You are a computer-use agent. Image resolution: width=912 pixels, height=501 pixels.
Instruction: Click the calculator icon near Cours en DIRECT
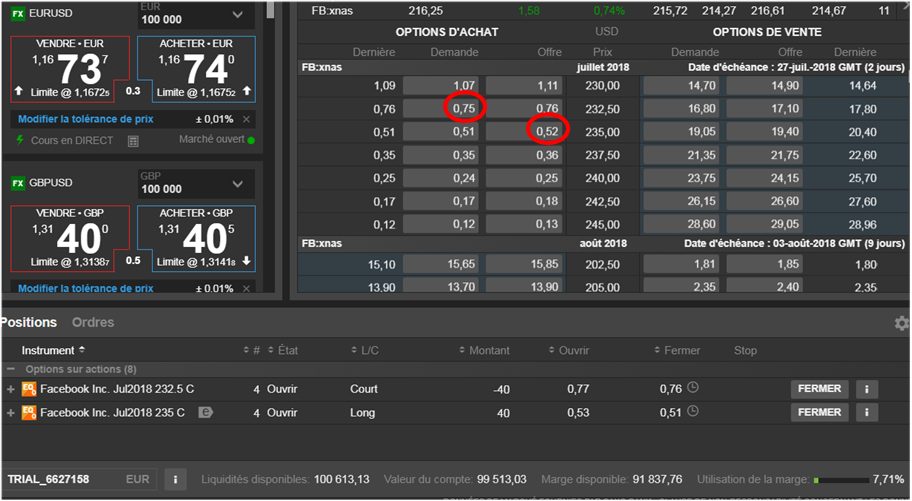click(133, 141)
